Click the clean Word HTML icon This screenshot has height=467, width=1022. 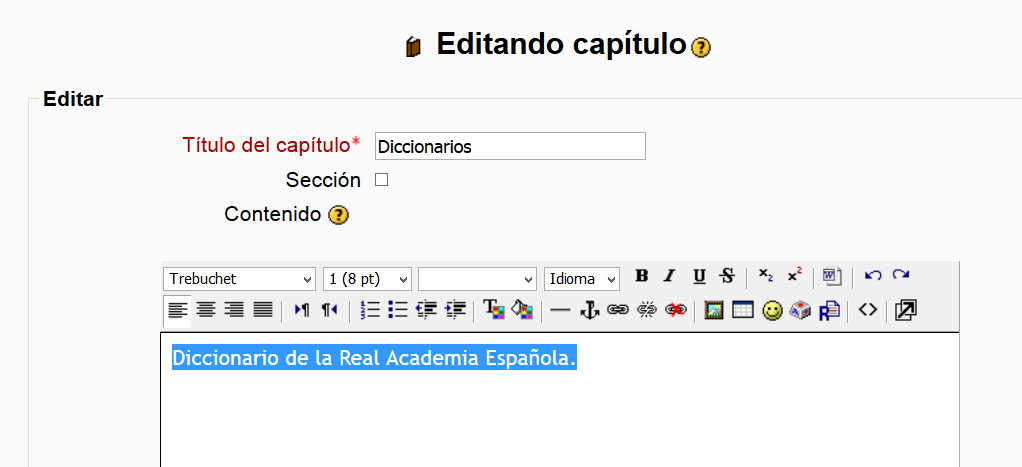click(832, 277)
